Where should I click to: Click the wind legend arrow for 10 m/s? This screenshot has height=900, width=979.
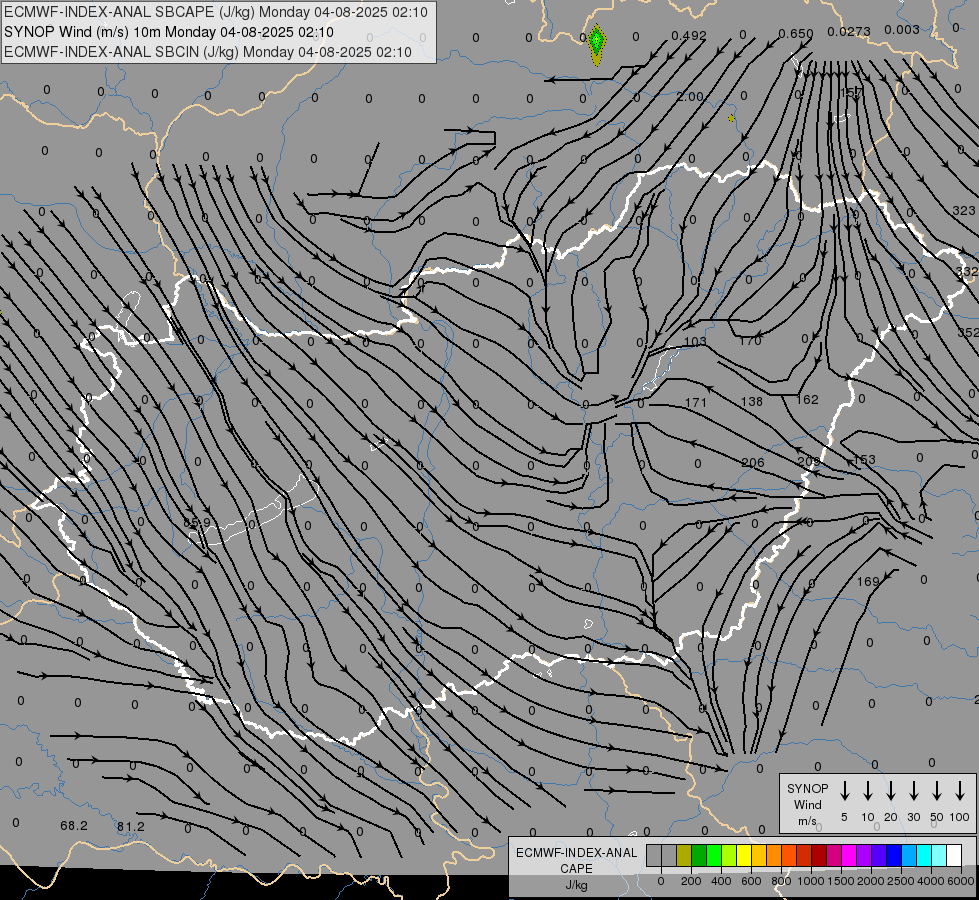868,791
